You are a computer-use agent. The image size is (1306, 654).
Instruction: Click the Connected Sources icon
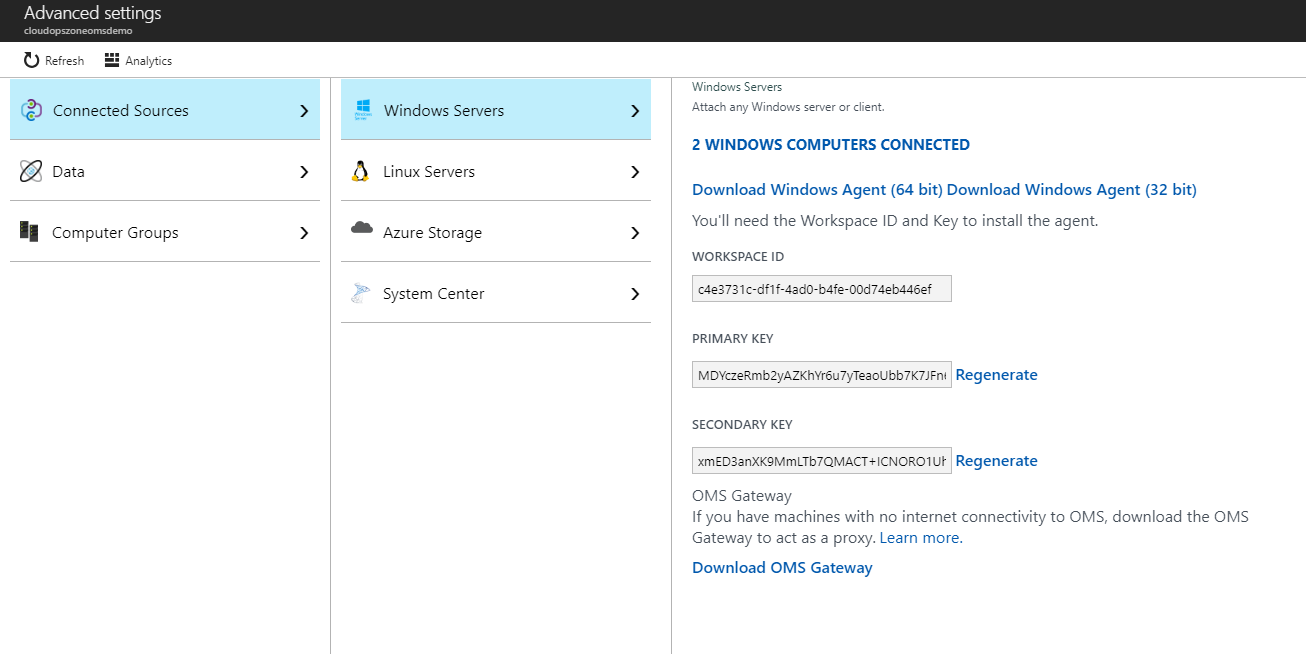31,110
